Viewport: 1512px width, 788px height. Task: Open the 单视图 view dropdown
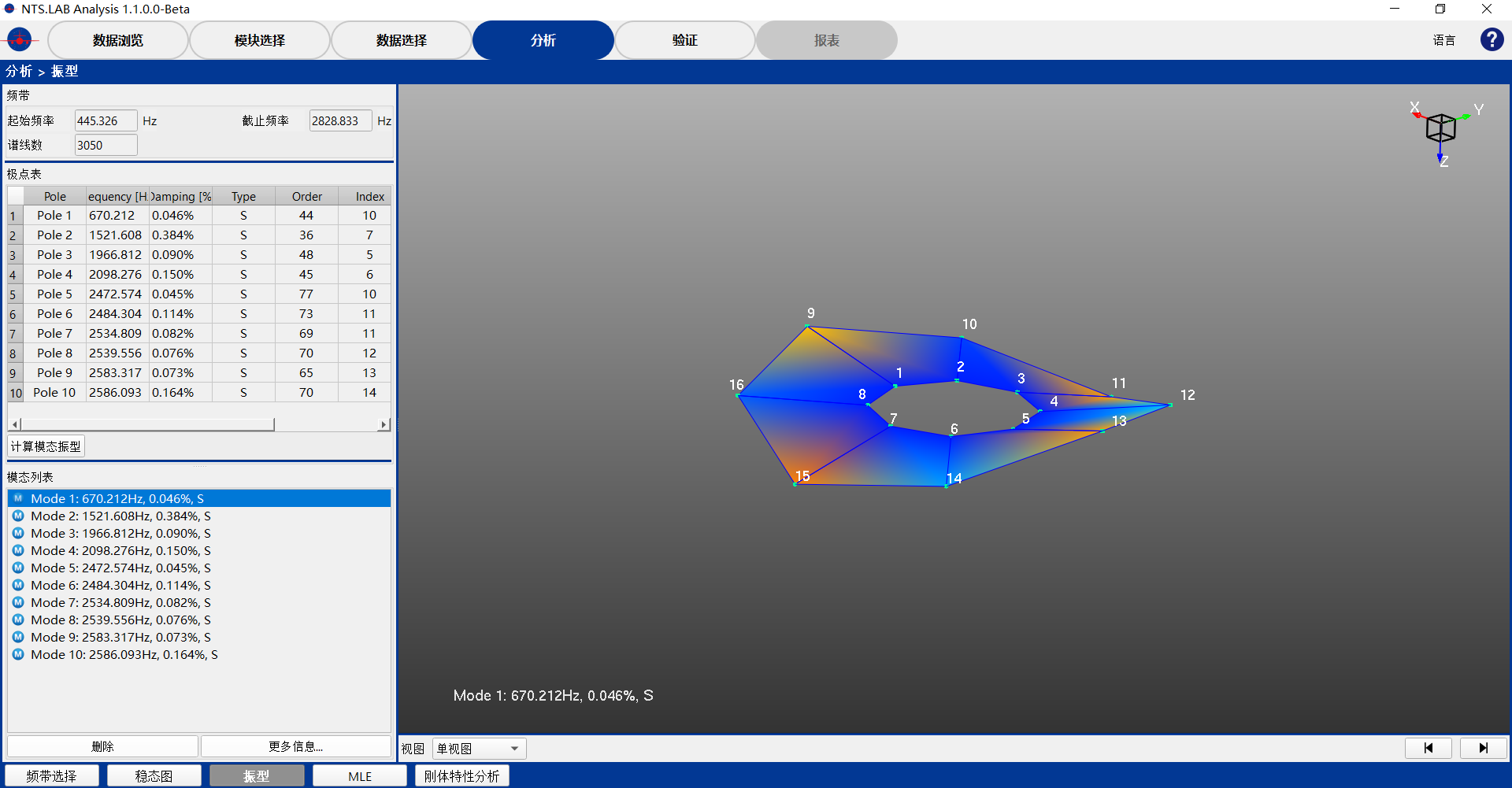[479, 749]
